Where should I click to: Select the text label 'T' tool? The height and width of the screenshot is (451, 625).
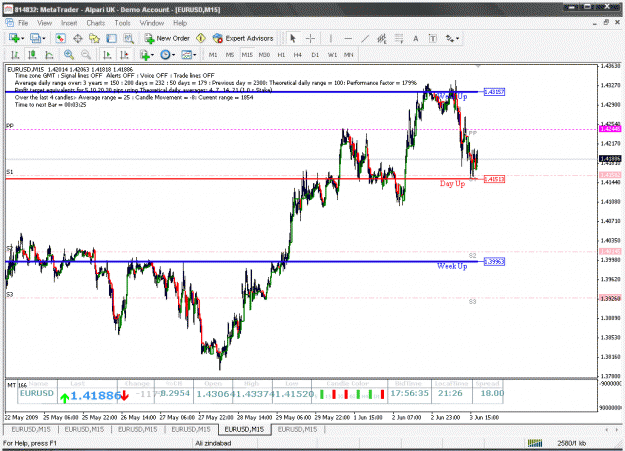[x=432, y=38]
